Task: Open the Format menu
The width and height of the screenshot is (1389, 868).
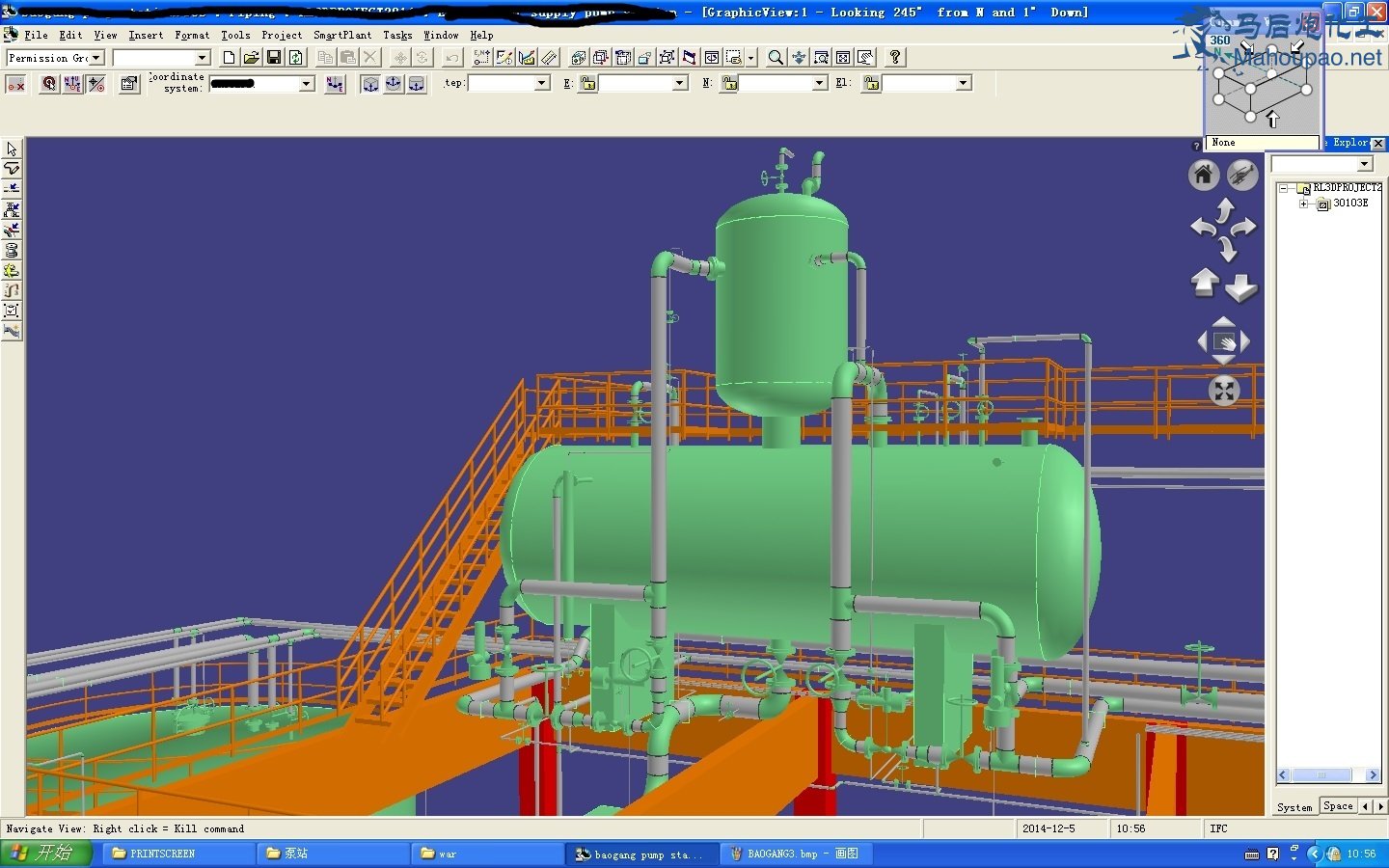Action: coord(192,35)
